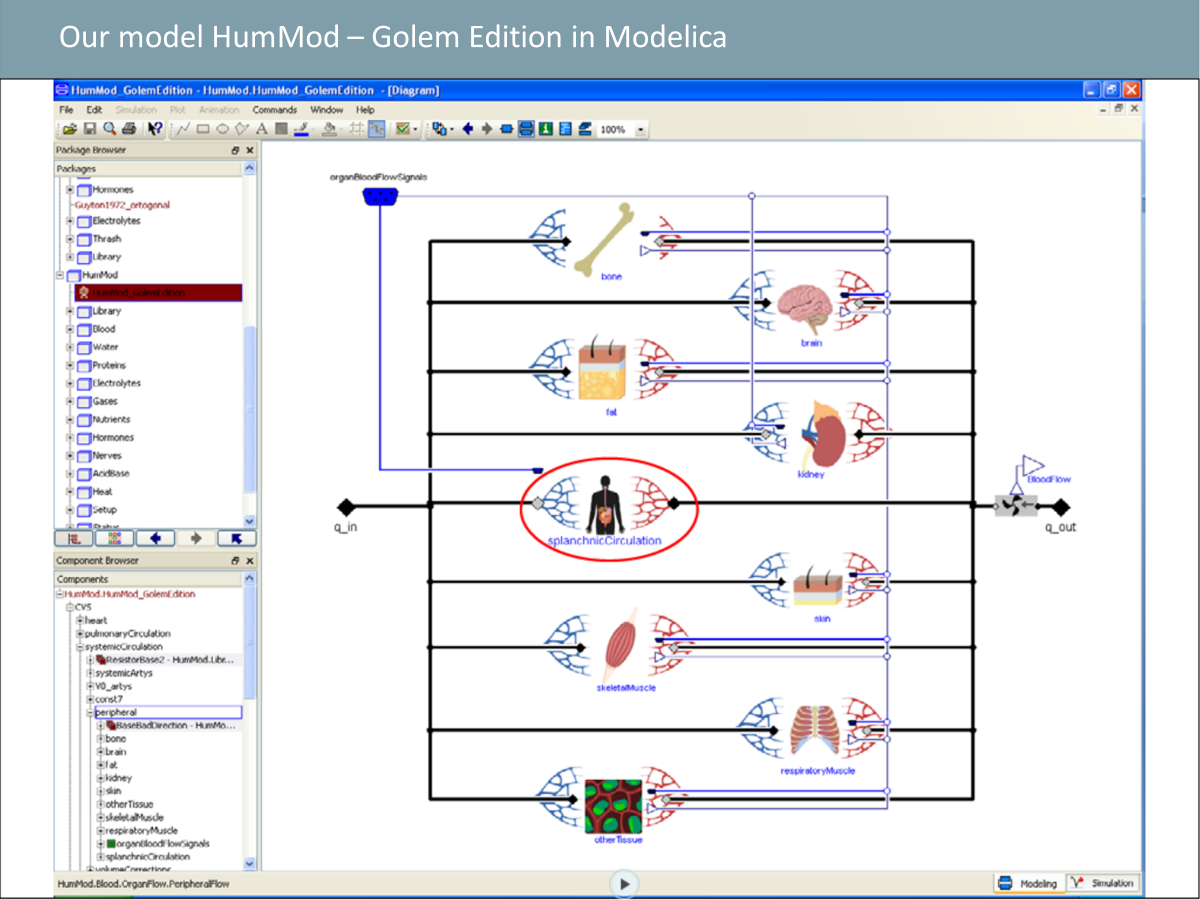Click the Save diskette icon

point(88,129)
